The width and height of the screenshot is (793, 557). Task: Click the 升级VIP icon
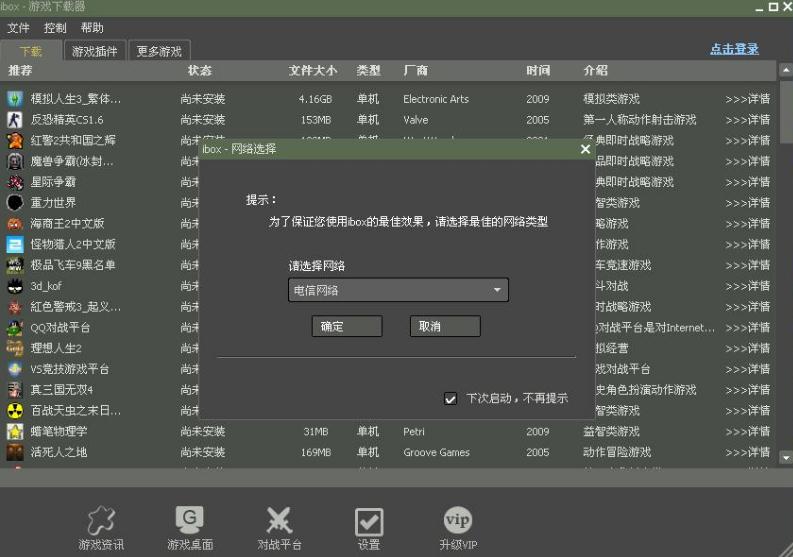pos(458,520)
